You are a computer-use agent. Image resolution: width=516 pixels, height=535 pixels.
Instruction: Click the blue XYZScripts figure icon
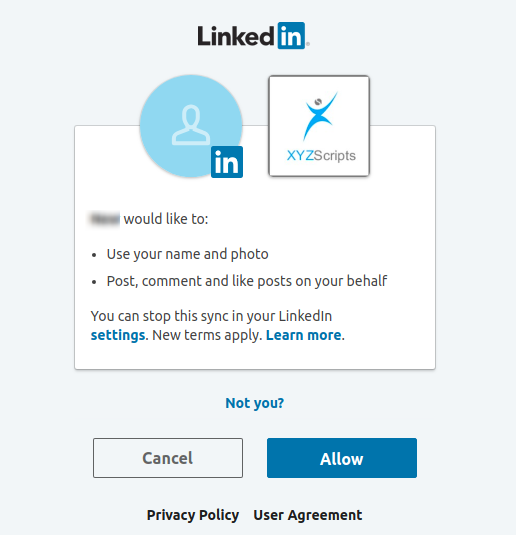[x=320, y=116]
